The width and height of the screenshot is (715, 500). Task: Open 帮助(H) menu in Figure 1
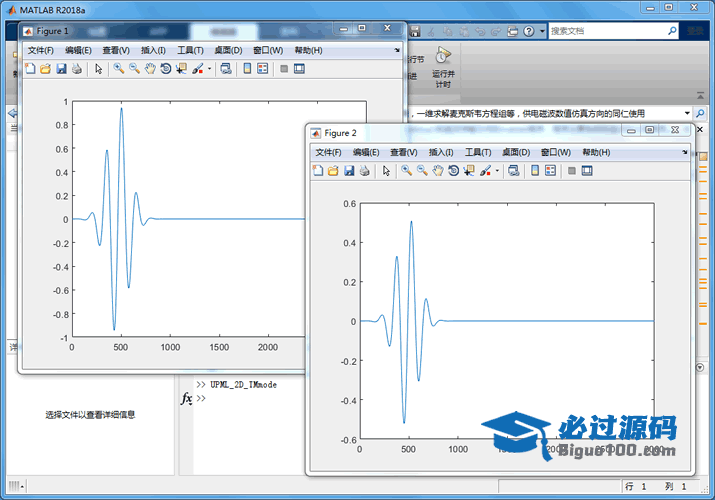pyautogui.click(x=308, y=51)
